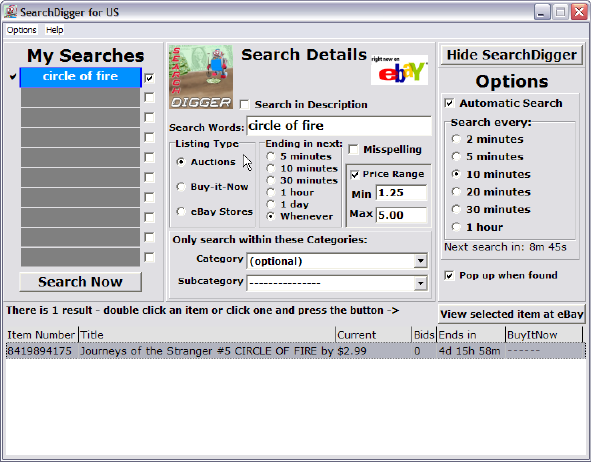The image size is (591, 462).
Task: Open the Category dropdown
Action: (420, 261)
